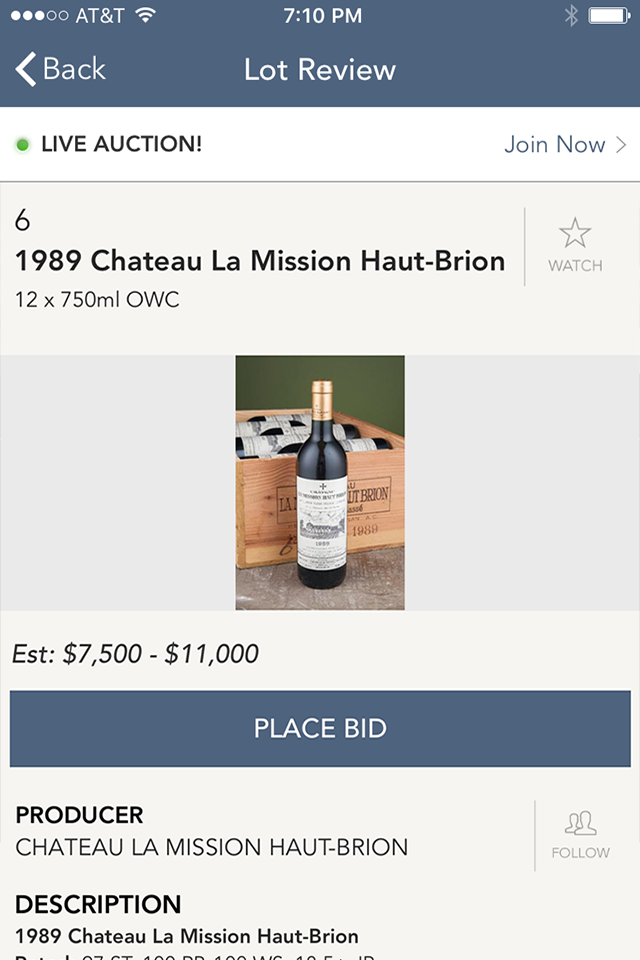This screenshot has width=640, height=960.
Task: Expand the Join Now chevron arrow
Action: 621,145
